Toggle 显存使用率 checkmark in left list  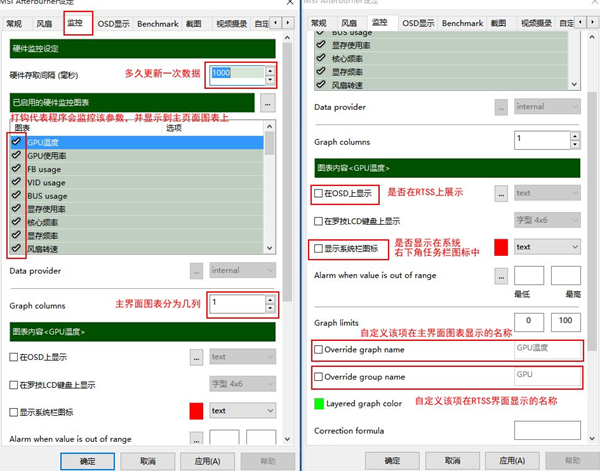click(16, 209)
